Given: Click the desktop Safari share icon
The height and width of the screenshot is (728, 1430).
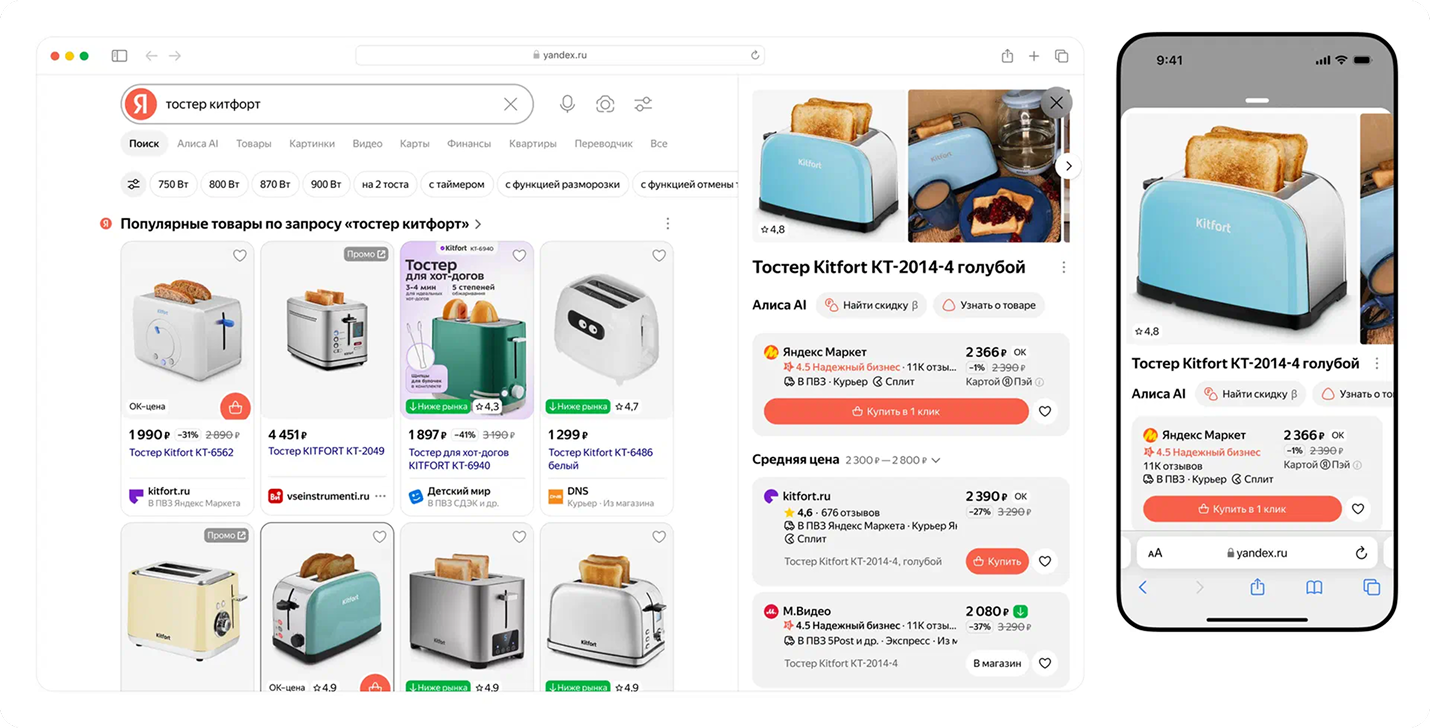Looking at the screenshot, I should point(1007,56).
